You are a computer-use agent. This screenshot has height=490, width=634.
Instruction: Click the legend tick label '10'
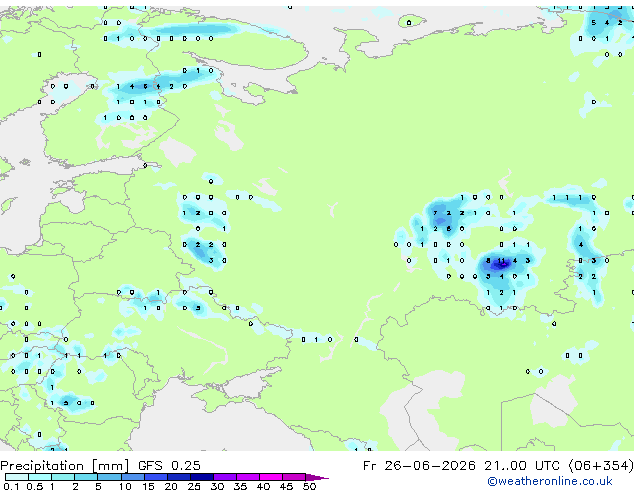pyautogui.click(x=125, y=486)
